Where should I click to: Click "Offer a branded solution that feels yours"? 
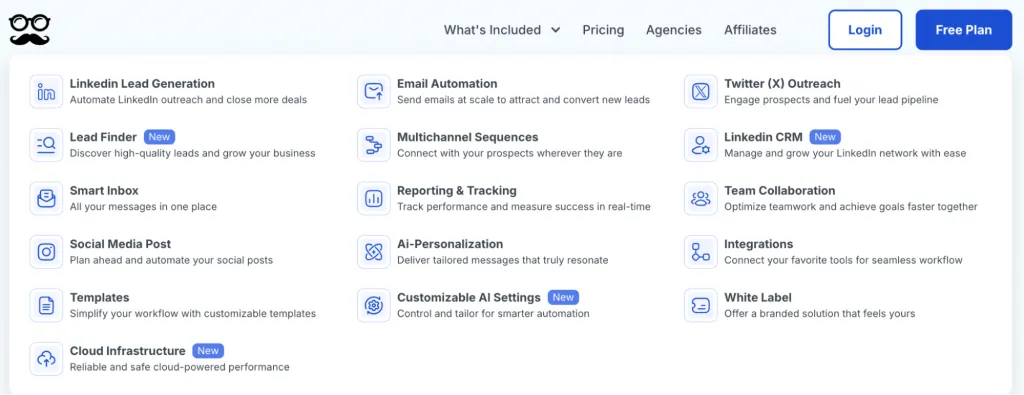click(x=820, y=314)
